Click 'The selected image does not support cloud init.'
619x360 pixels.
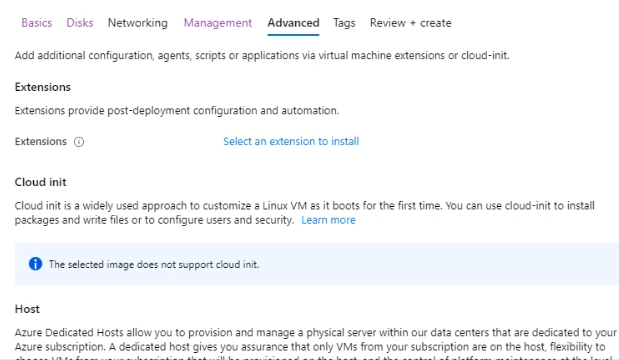[x=154, y=264]
